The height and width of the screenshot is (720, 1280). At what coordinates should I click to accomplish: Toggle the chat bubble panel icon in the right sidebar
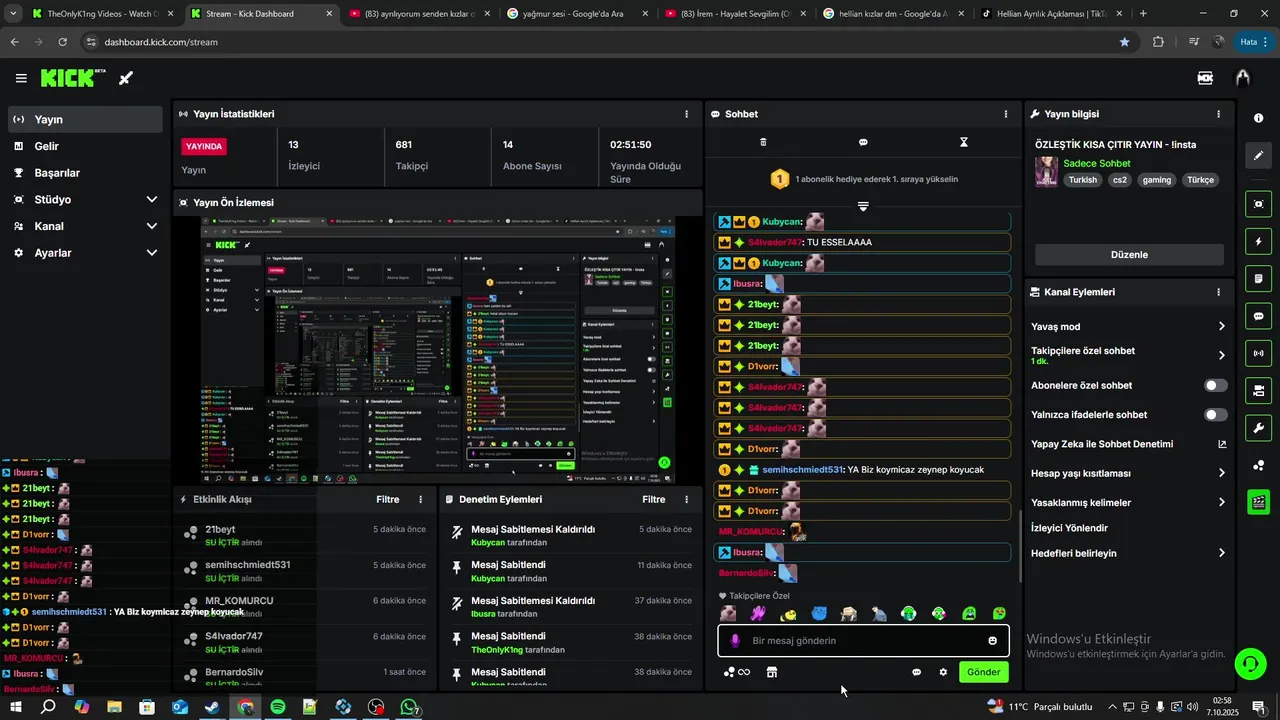(1258, 316)
